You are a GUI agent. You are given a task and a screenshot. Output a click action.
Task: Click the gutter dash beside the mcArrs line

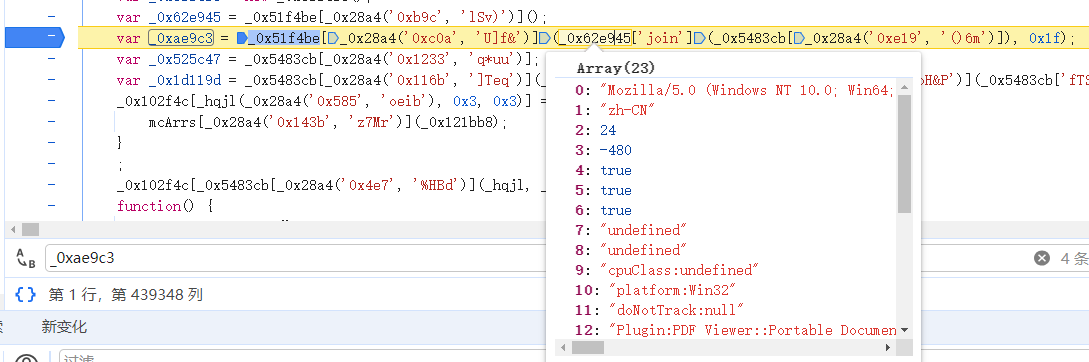52,122
